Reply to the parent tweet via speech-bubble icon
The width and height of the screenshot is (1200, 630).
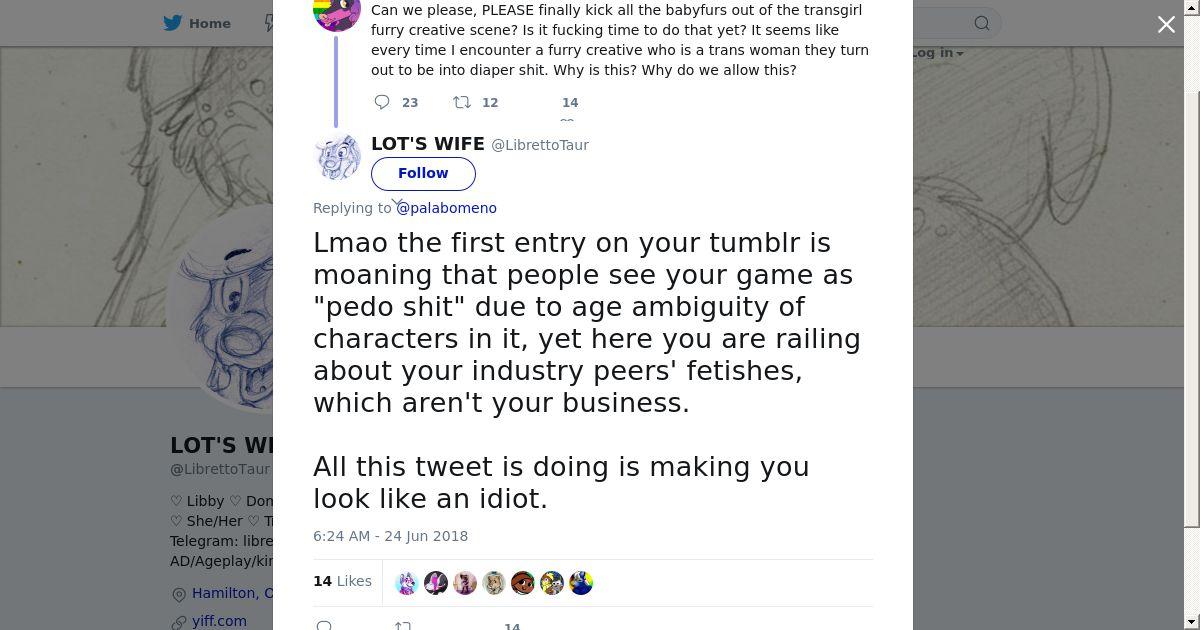point(382,102)
